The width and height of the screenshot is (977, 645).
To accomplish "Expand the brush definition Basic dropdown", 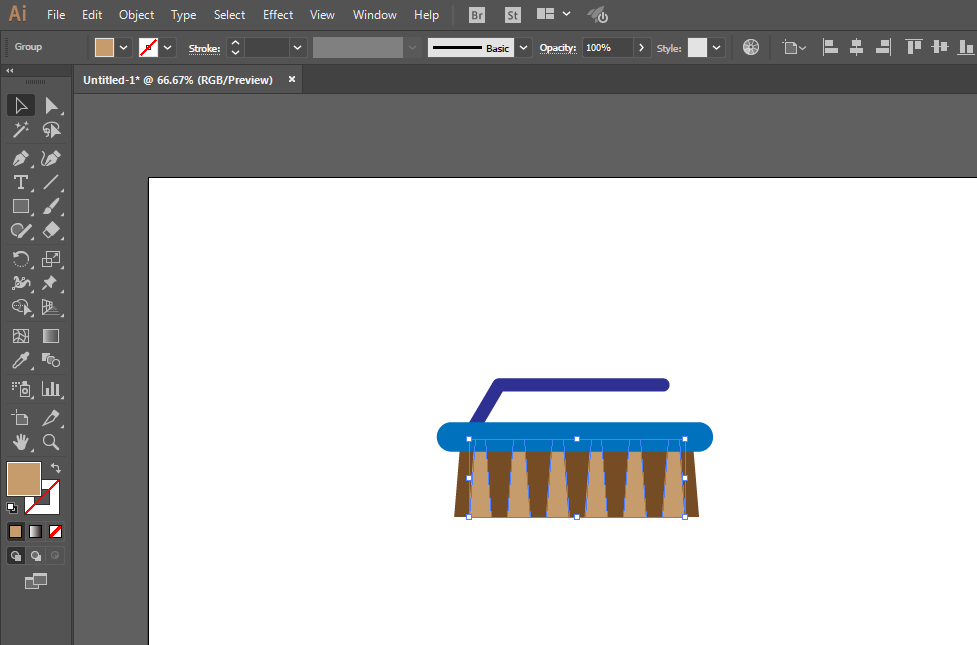I will [522, 48].
